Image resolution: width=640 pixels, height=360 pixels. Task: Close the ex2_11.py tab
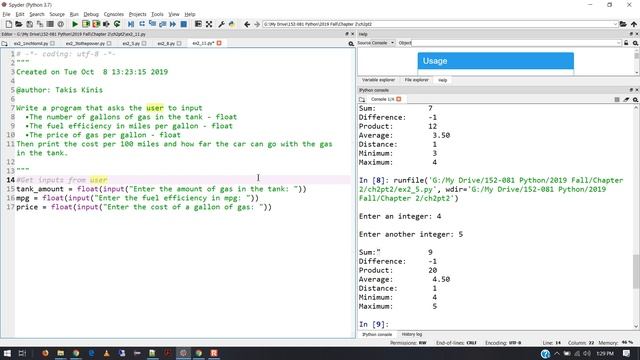click(x=219, y=43)
